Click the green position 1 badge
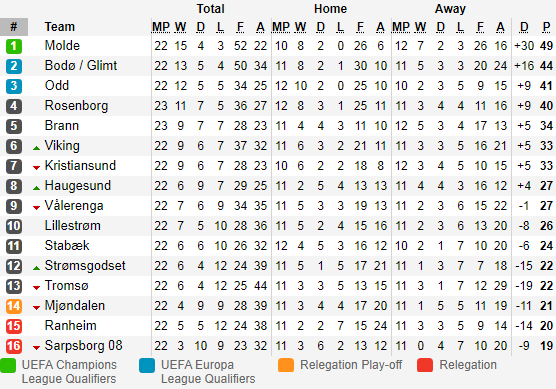The image size is (556, 389). (x=14, y=46)
